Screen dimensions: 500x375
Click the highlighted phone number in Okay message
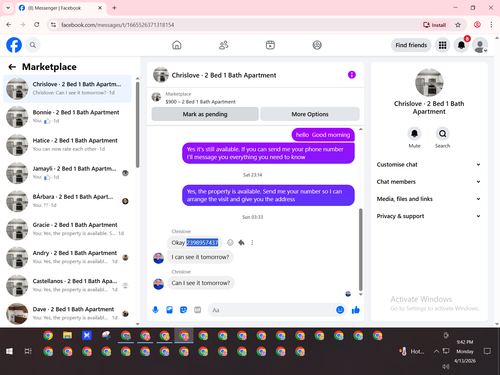(x=202, y=242)
